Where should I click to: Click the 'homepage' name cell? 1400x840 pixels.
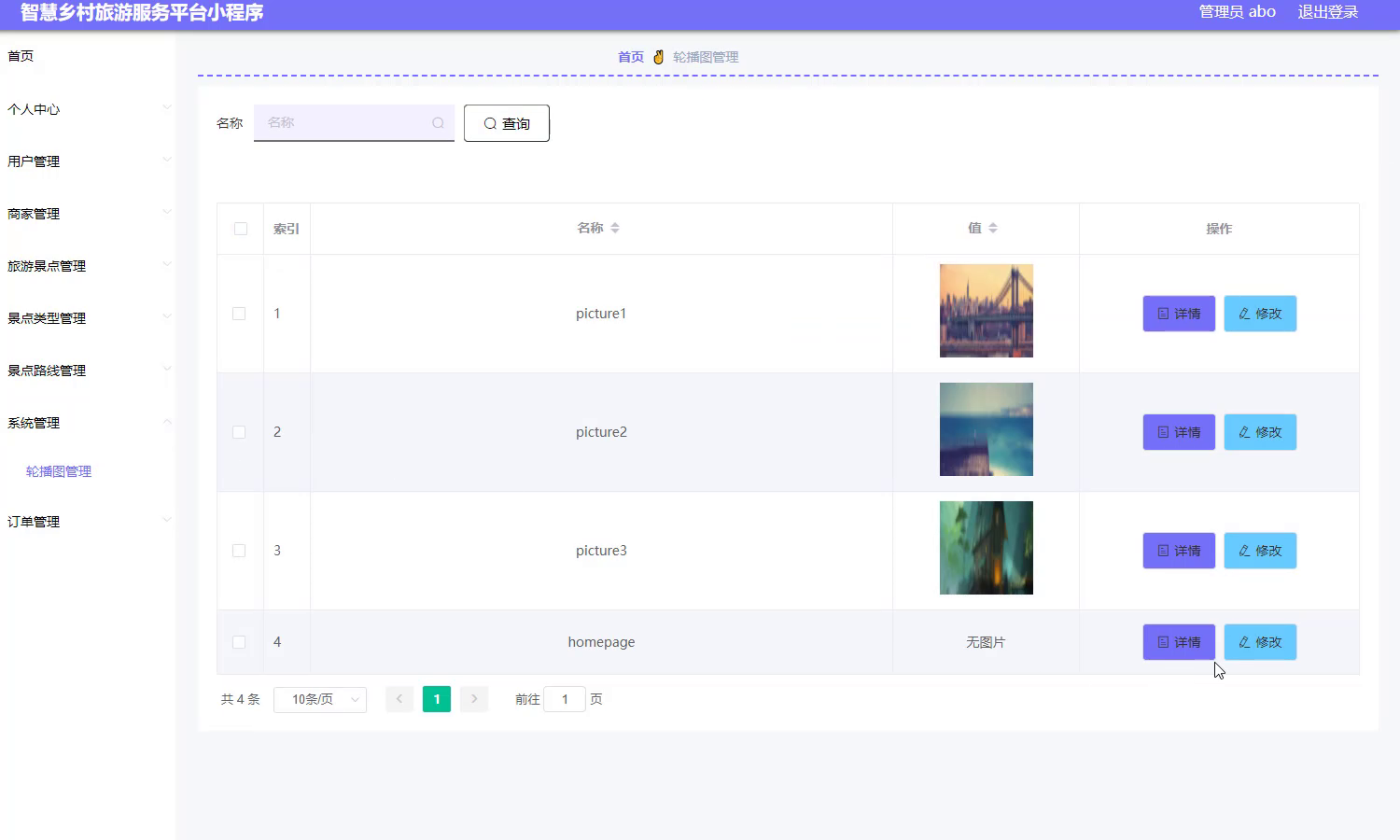pyautogui.click(x=601, y=642)
